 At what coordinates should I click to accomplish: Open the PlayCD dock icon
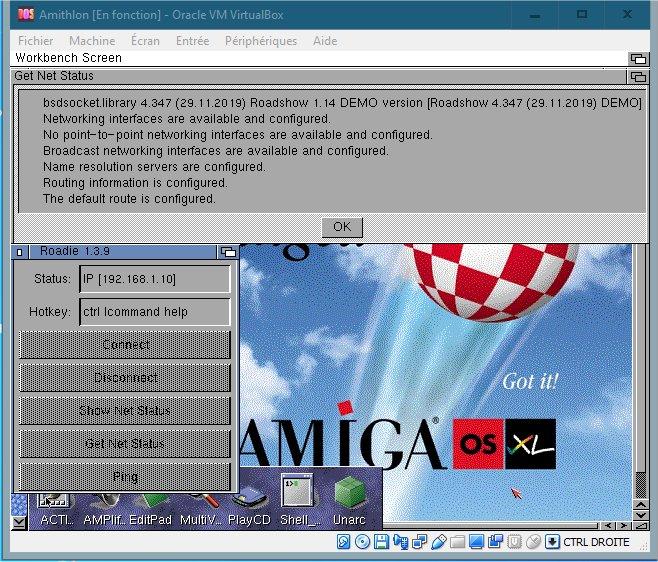pyautogui.click(x=249, y=506)
